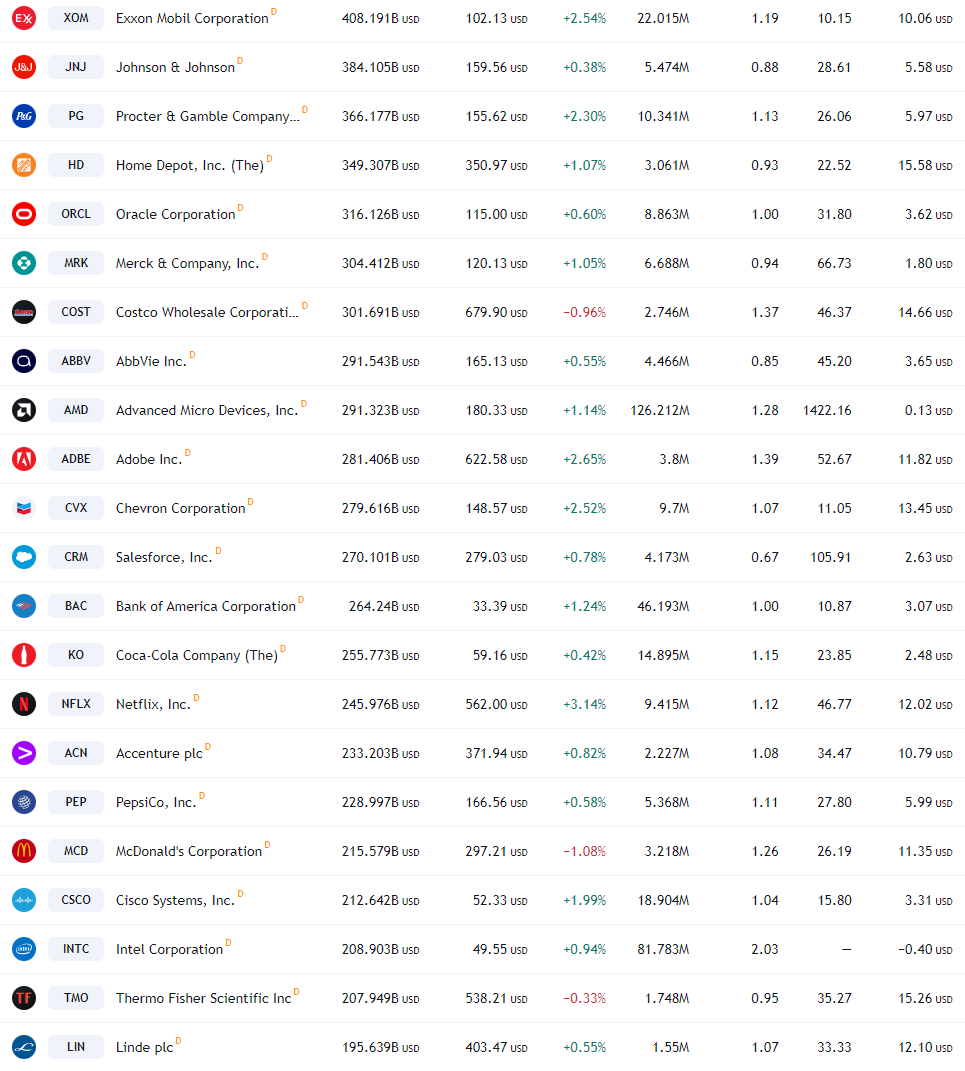This screenshot has width=965, height=1071.
Task: Click price 679.90 USD for Costco
Action: point(497,312)
